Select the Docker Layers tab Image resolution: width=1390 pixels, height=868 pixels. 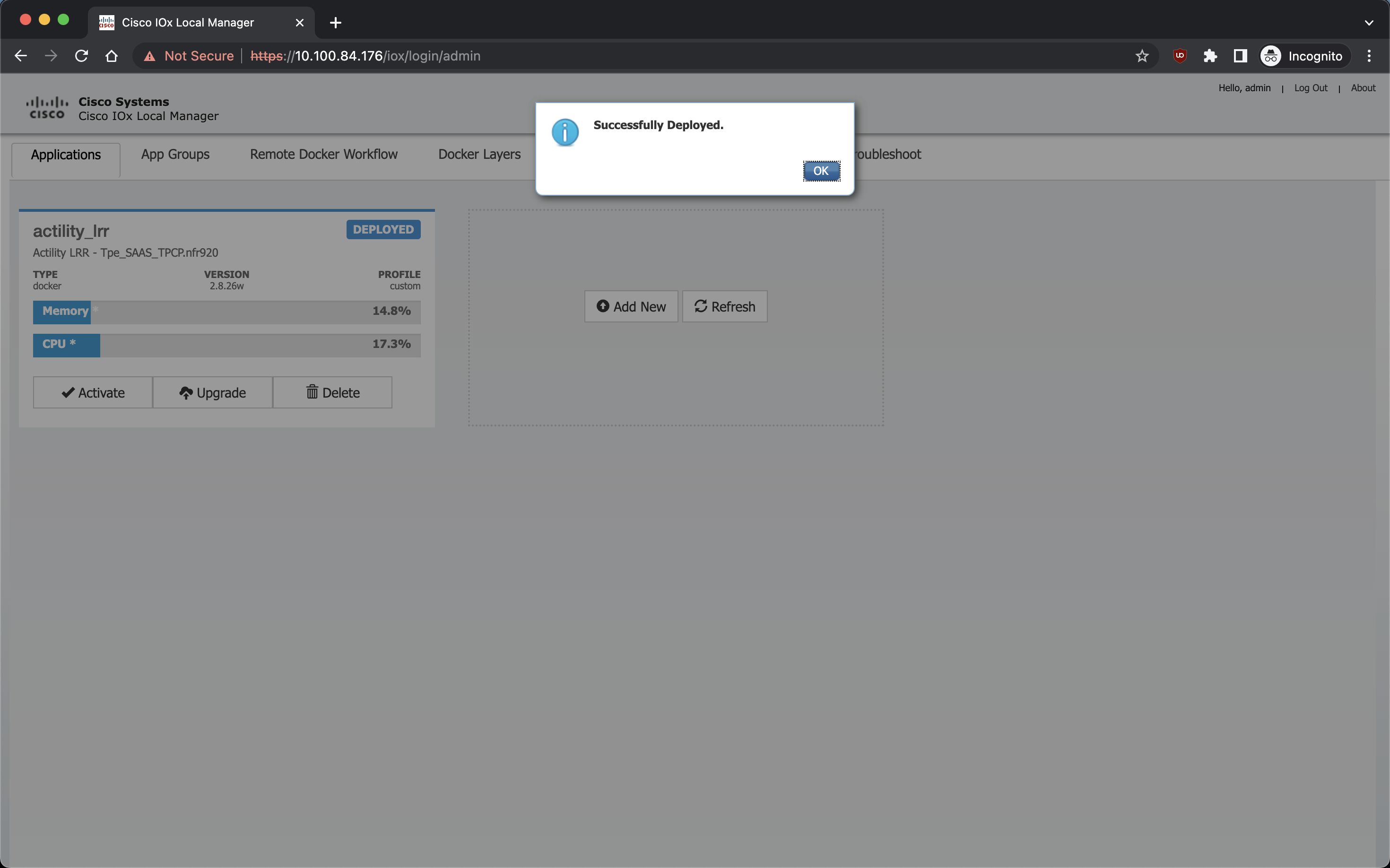pos(479,155)
